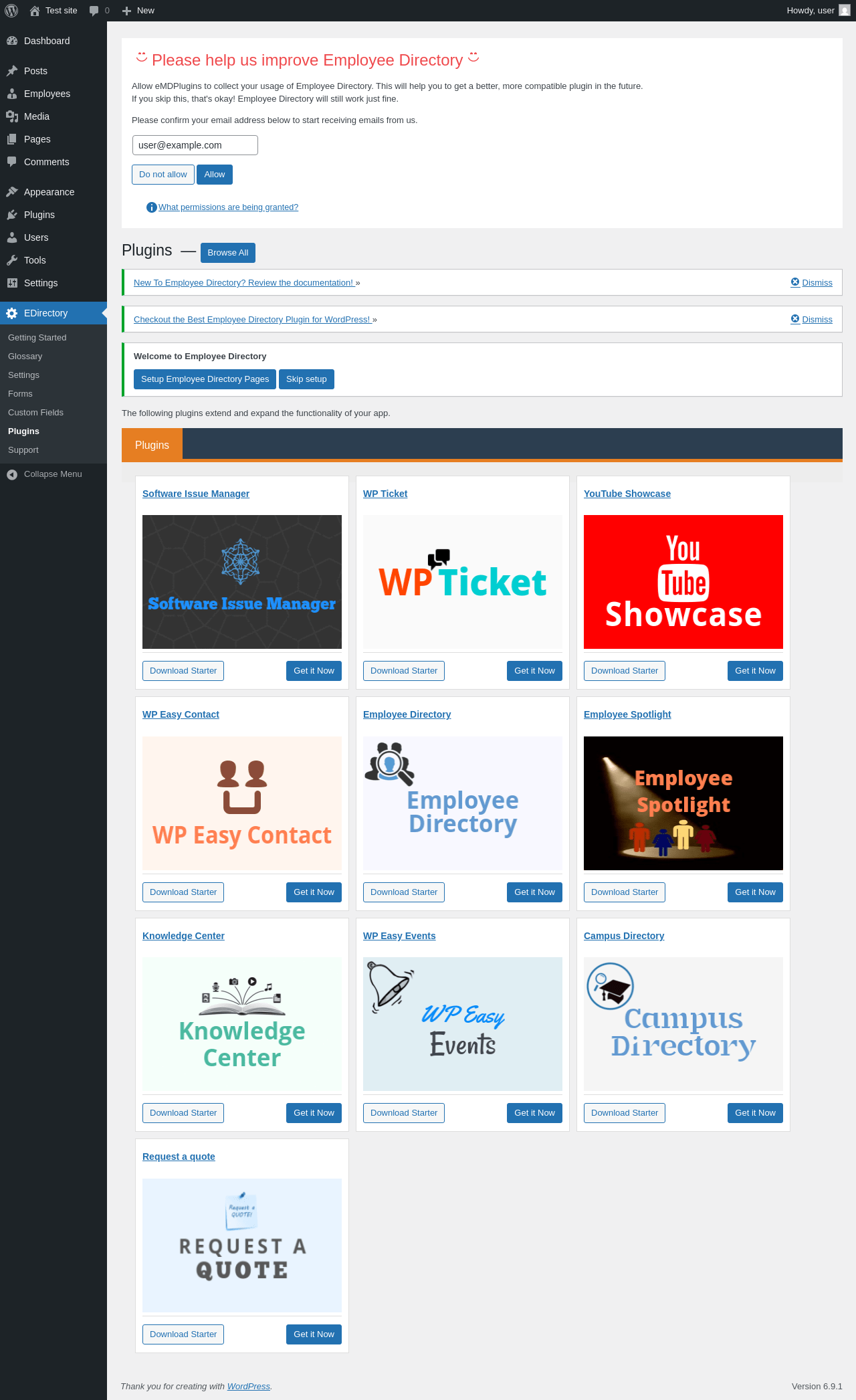856x1400 pixels.
Task: Click the YouTube Showcase thumbnail image
Action: pos(683,582)
